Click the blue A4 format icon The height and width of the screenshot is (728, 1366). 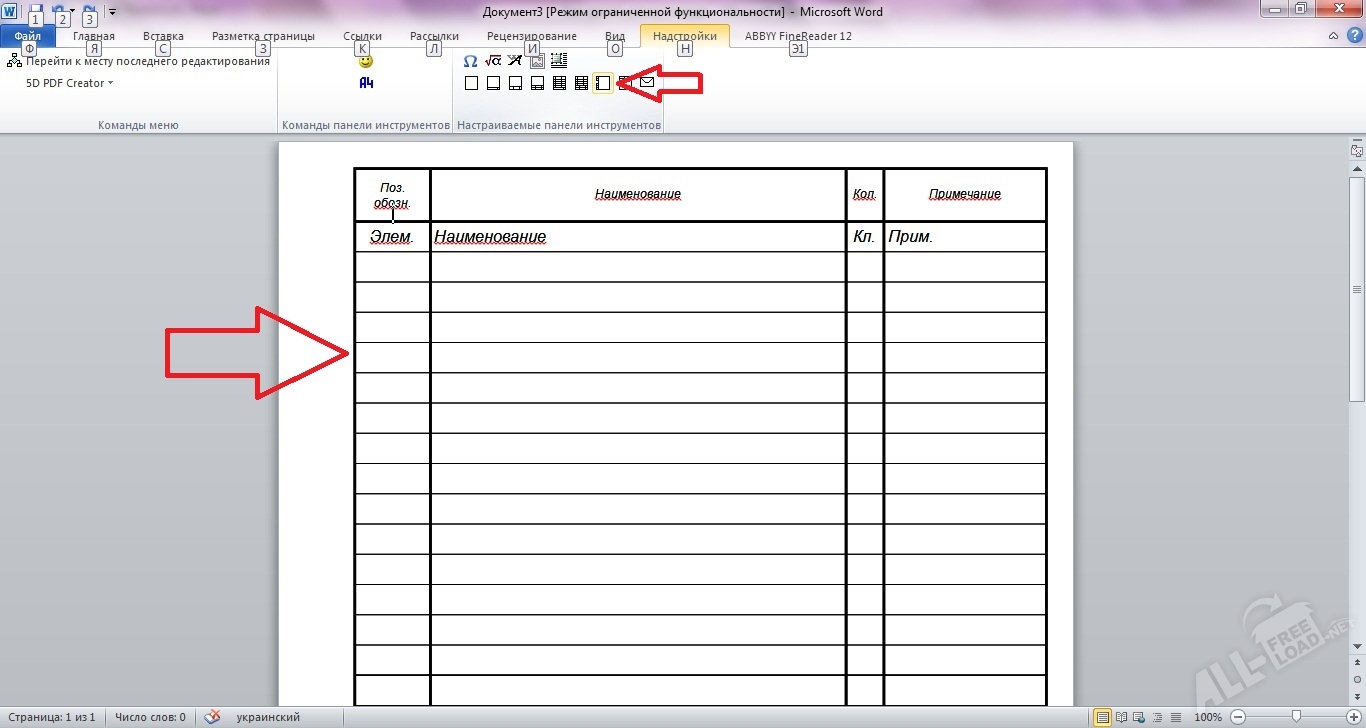click(366, 83)
